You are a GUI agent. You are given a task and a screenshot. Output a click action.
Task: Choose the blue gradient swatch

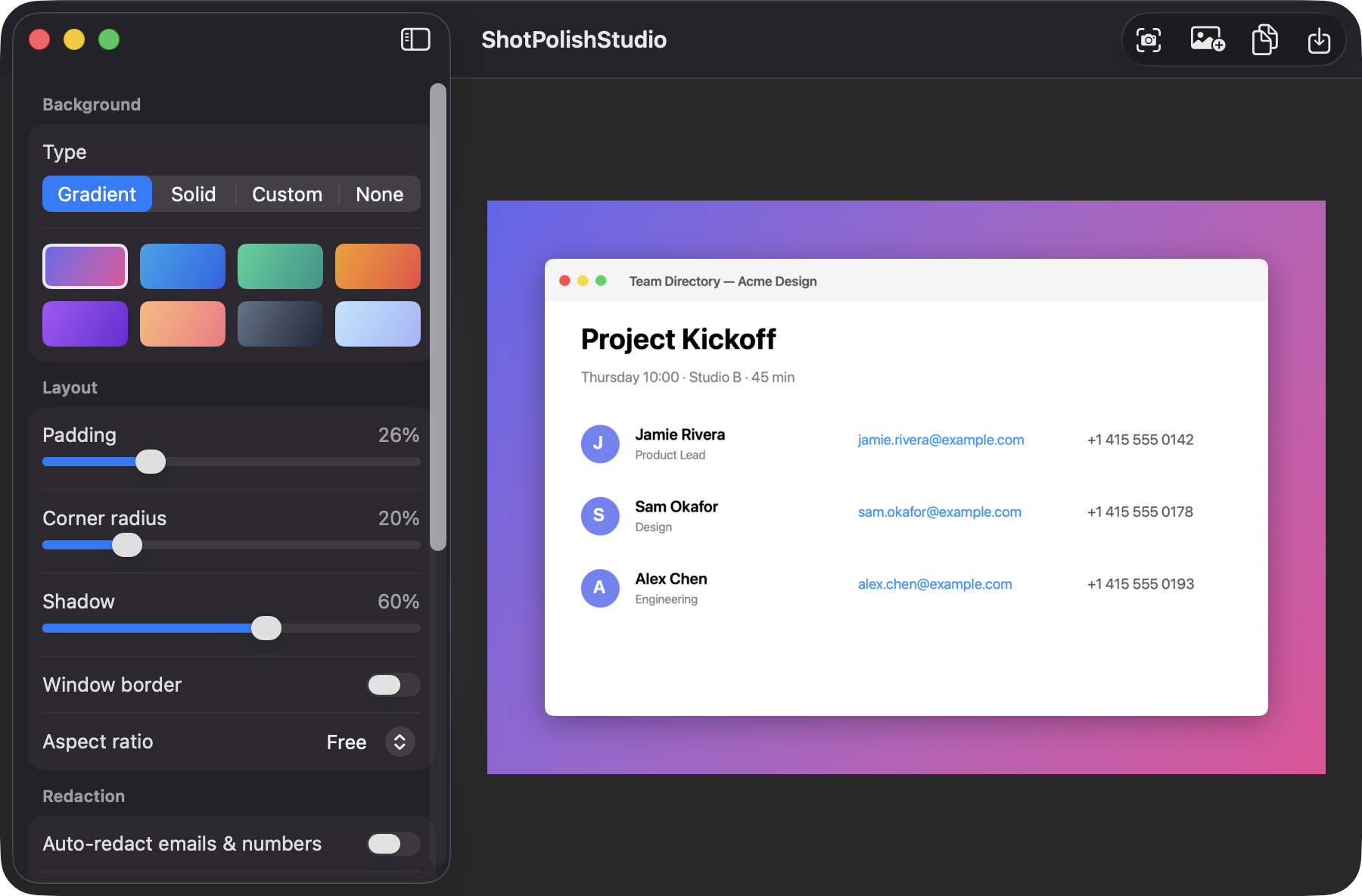[x=182, y=266]
